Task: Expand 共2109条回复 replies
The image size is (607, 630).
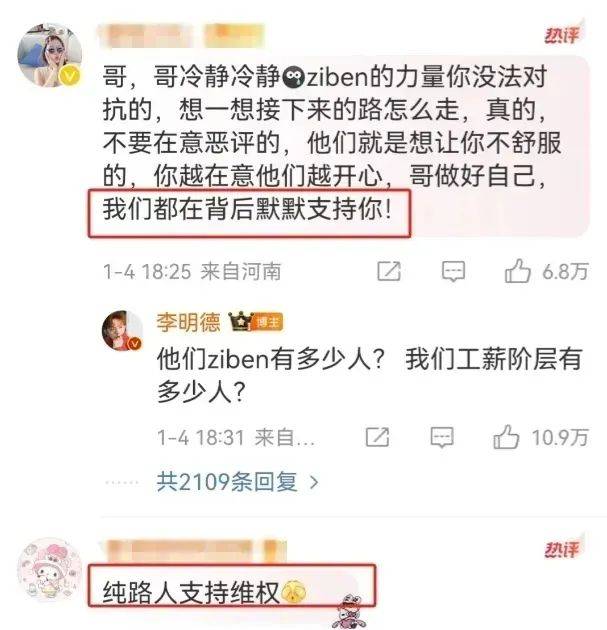Action: [227, 481]
